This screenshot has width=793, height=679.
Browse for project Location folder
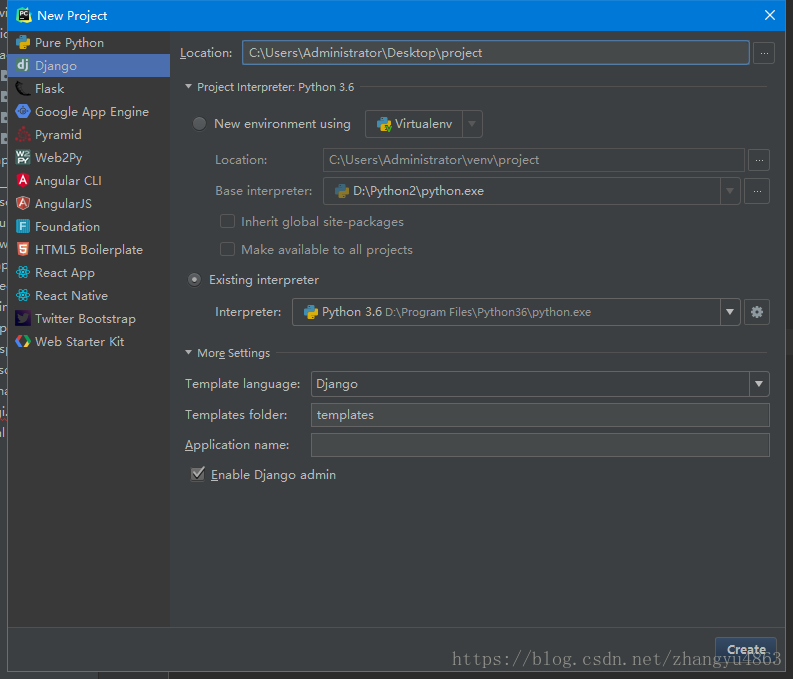pos(764,53)
